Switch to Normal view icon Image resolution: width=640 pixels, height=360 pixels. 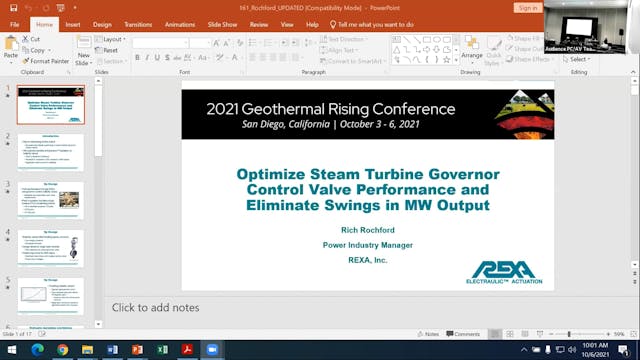[x=495, y=334]
